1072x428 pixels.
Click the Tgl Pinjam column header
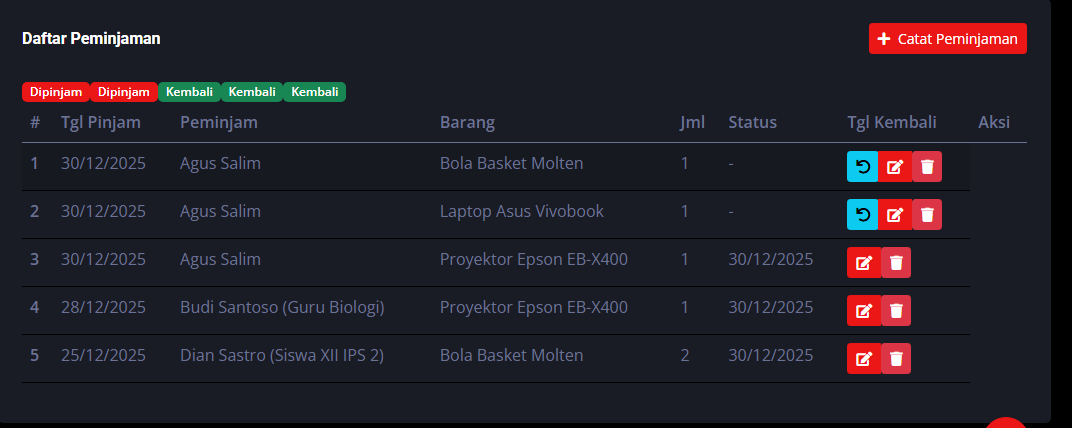pyautogui.click(x=101, y=123)
